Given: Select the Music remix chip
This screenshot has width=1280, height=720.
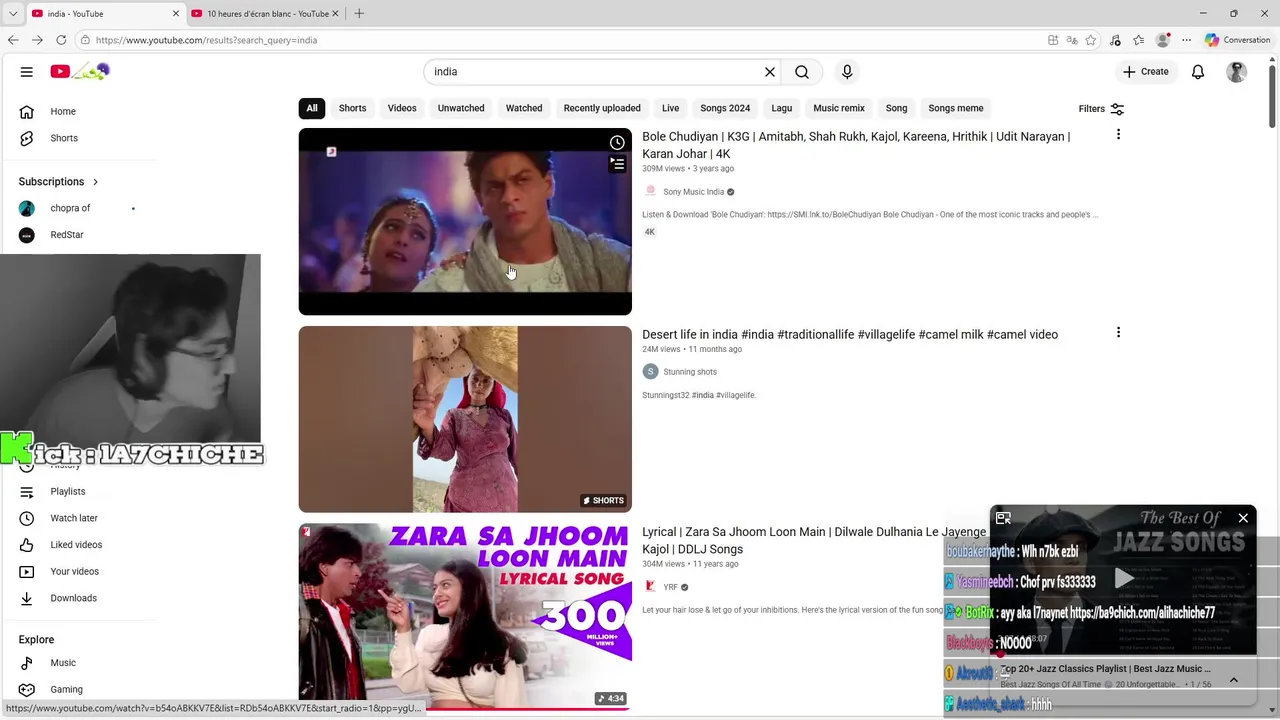Looking at the screenshot, I should [x=839, y=108].
